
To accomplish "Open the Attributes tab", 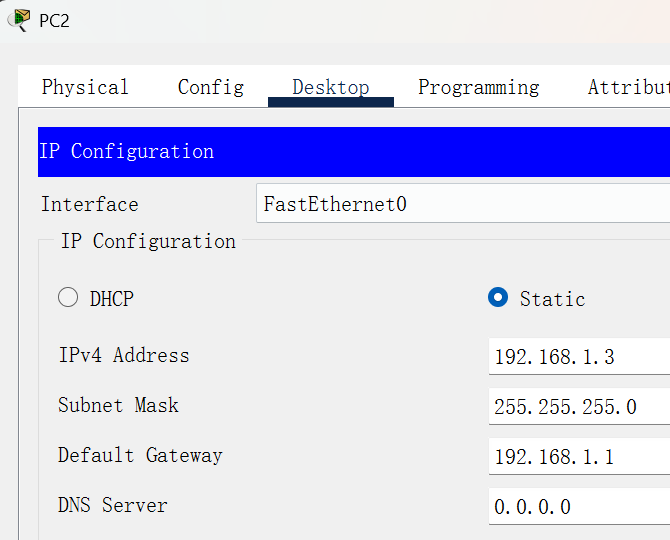I will click(629, 87).
